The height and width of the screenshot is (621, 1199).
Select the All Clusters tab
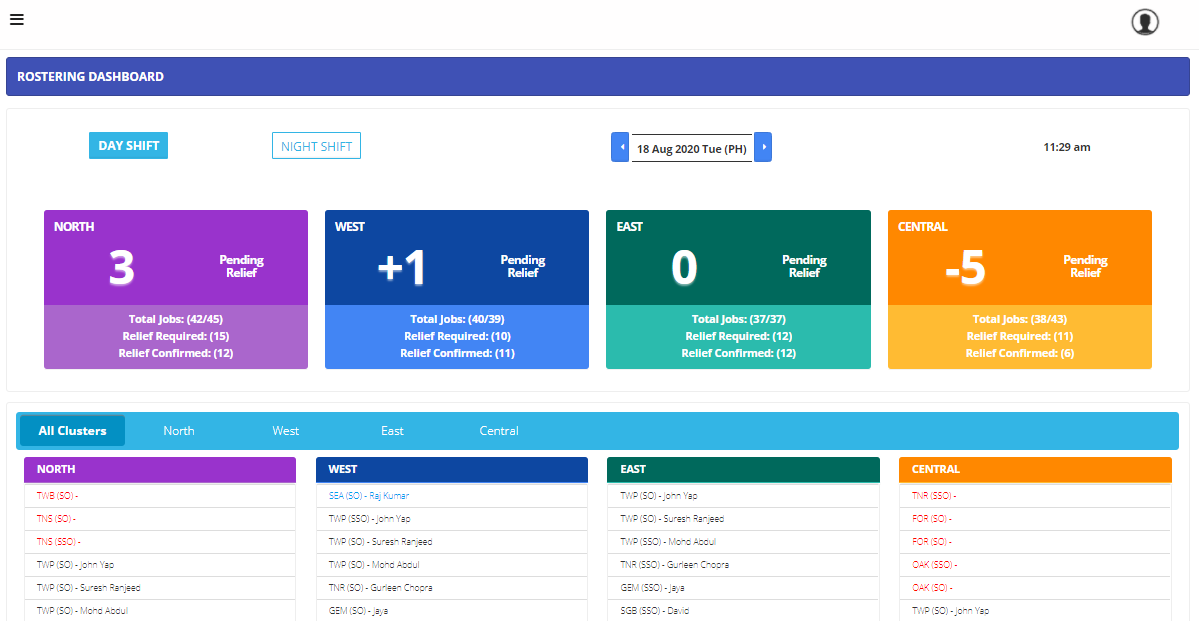click(x=71, y=430)
